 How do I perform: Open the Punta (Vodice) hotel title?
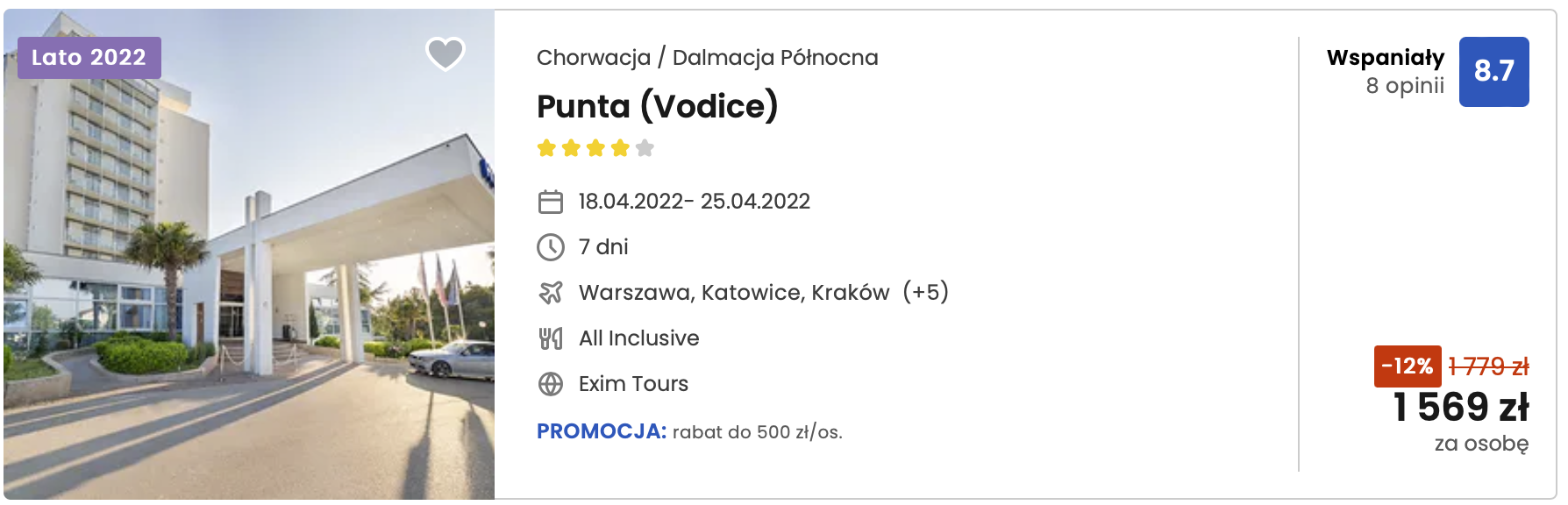tap(657, 106)
